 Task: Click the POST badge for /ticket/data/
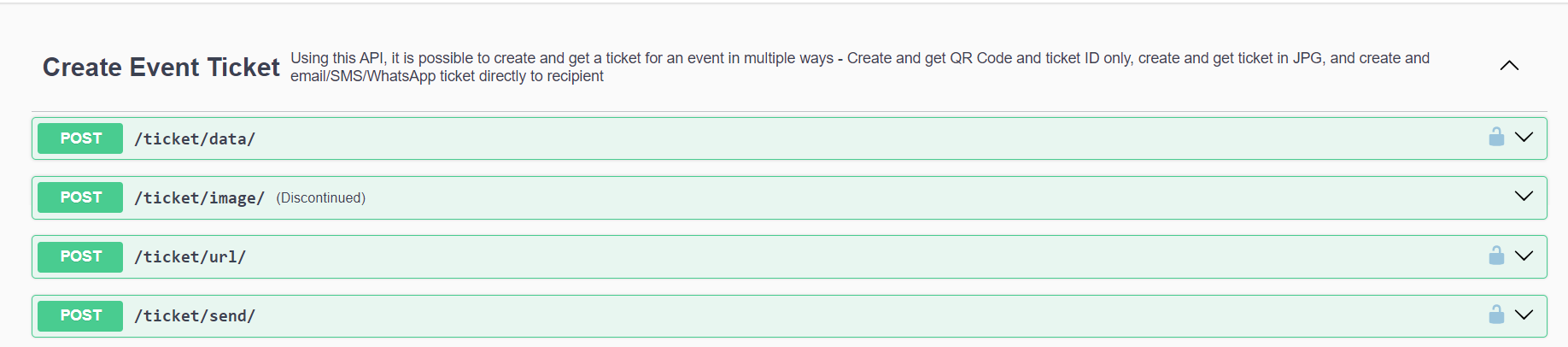pyautogui.click(x=80, y=138)
